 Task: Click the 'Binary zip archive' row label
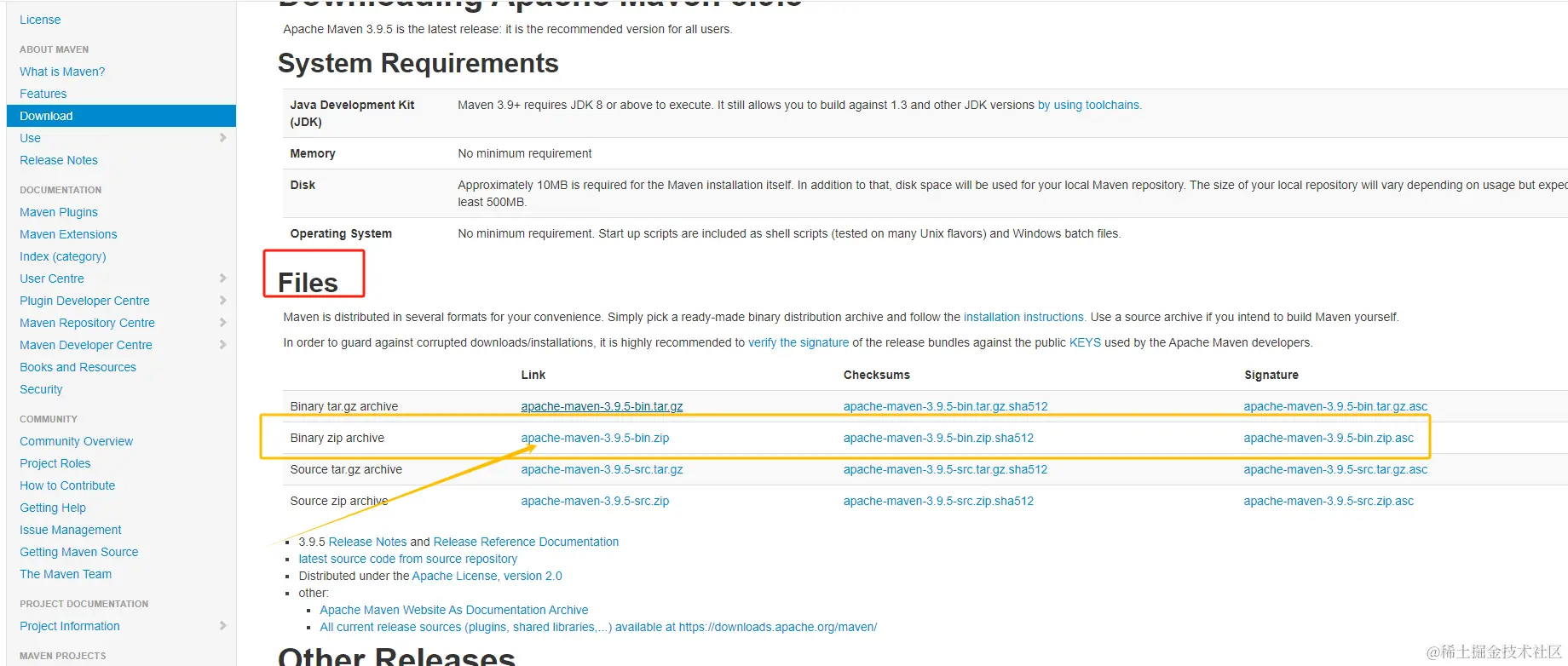337,438
